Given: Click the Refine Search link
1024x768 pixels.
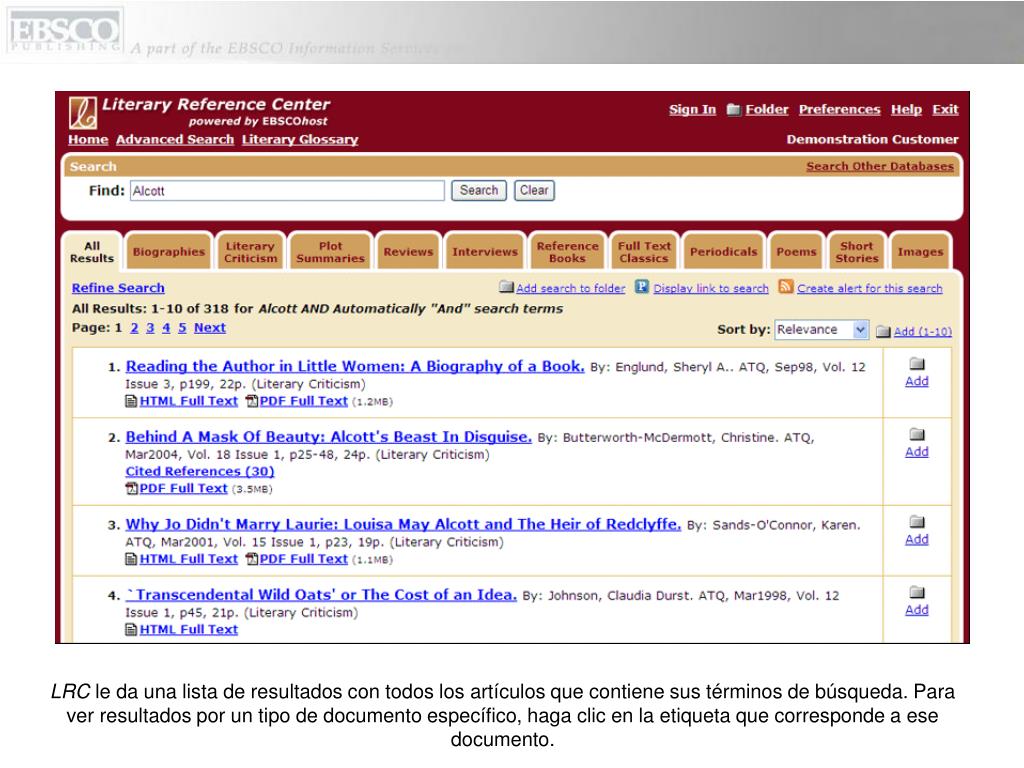Looking at the screenshot, I should [118, 288].
